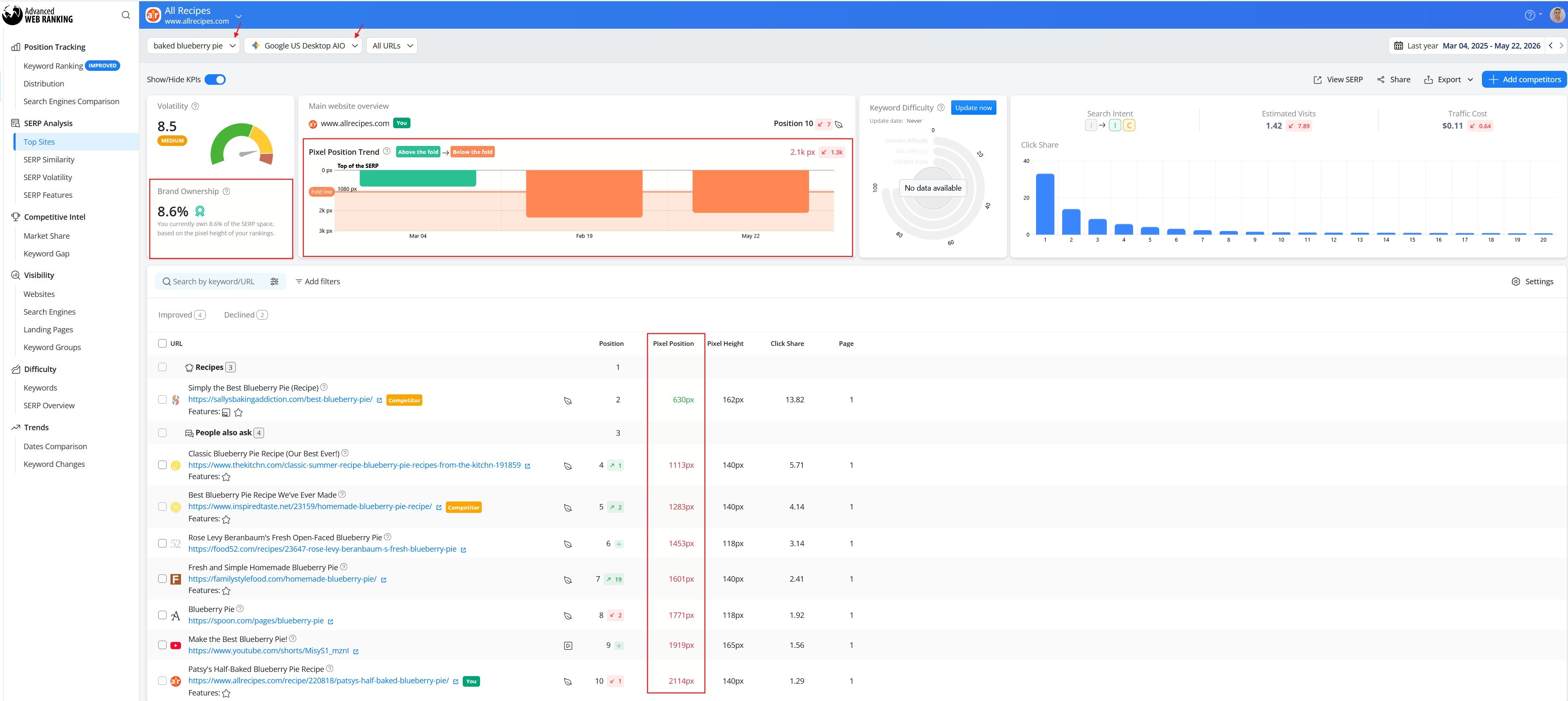Click leaf icon in thekitchn row
1568x701 pixels.
click(568, 466)
